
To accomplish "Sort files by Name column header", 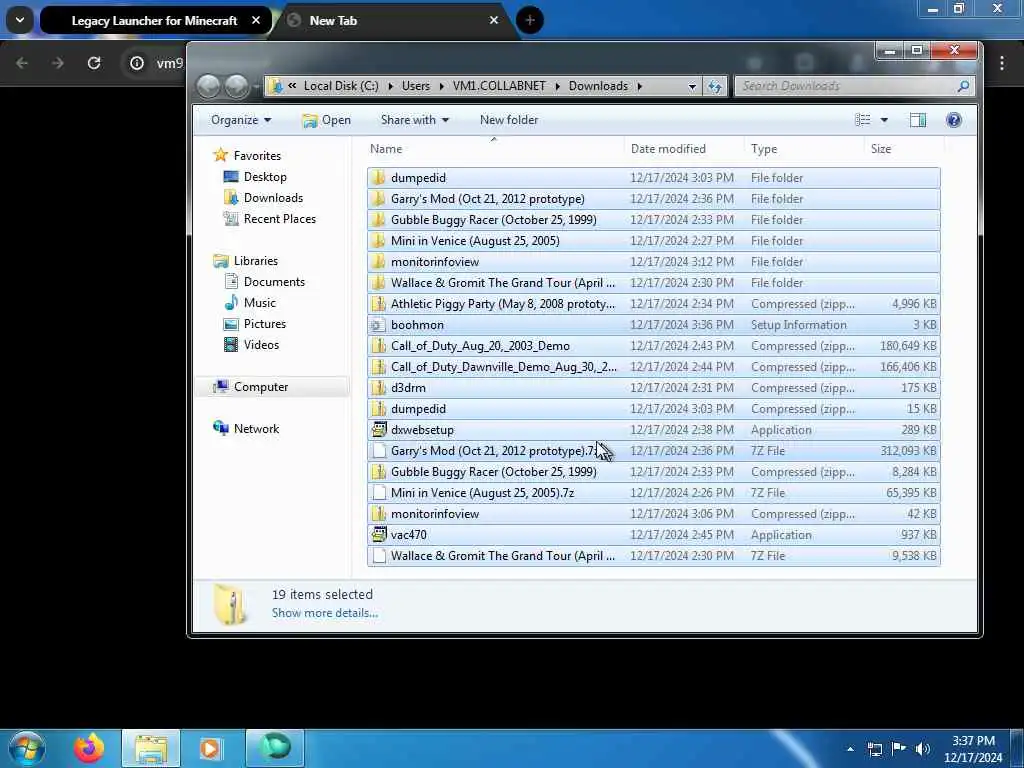I will pyautogui.click(x=493, y=149).
